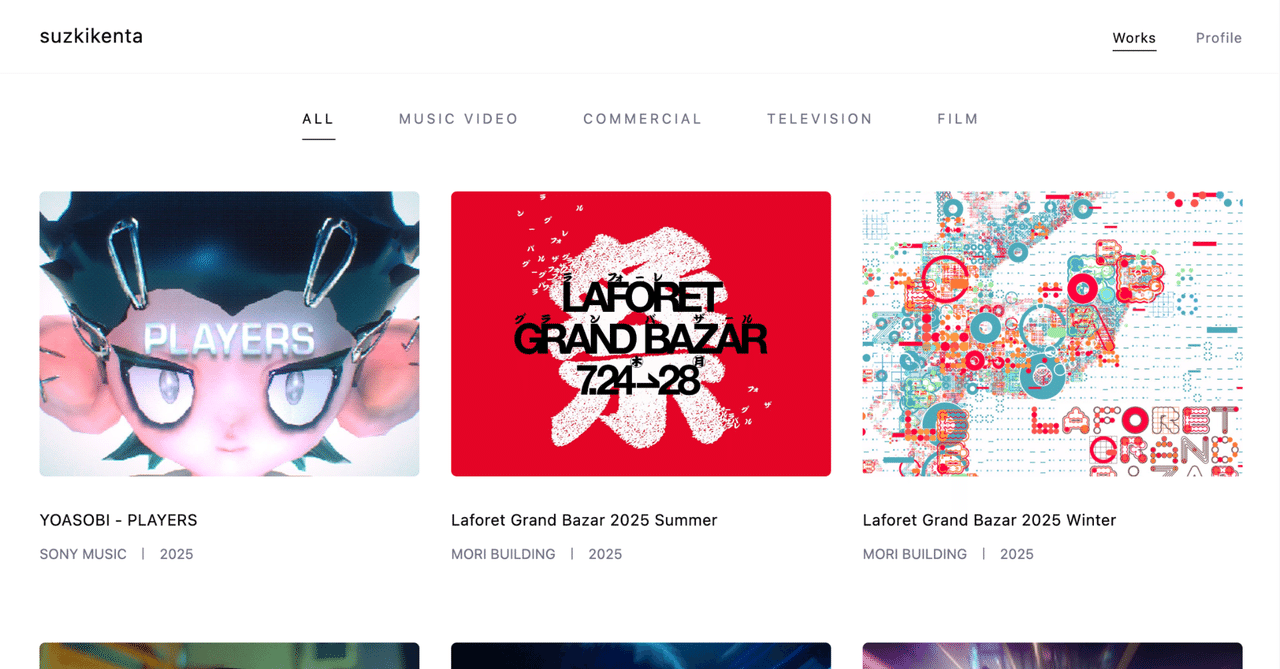Click Laforet Grand Bazar 2025 Summer title

pyautogui.click(x=584, y=520)
